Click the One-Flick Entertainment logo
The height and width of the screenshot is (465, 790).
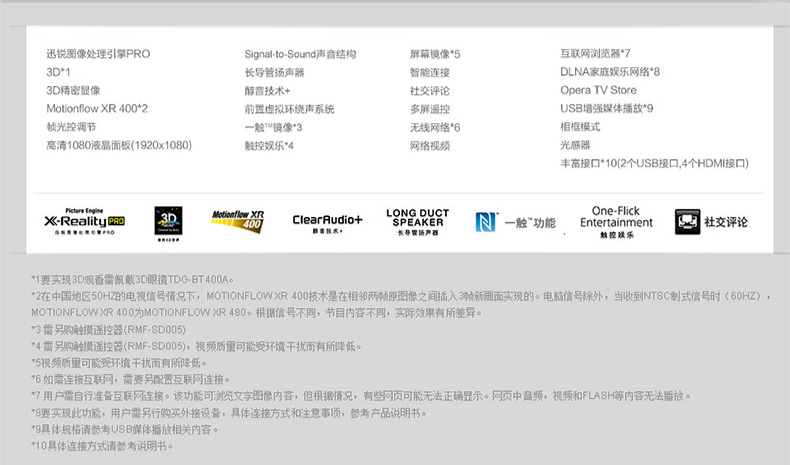[x=616, y=222]
